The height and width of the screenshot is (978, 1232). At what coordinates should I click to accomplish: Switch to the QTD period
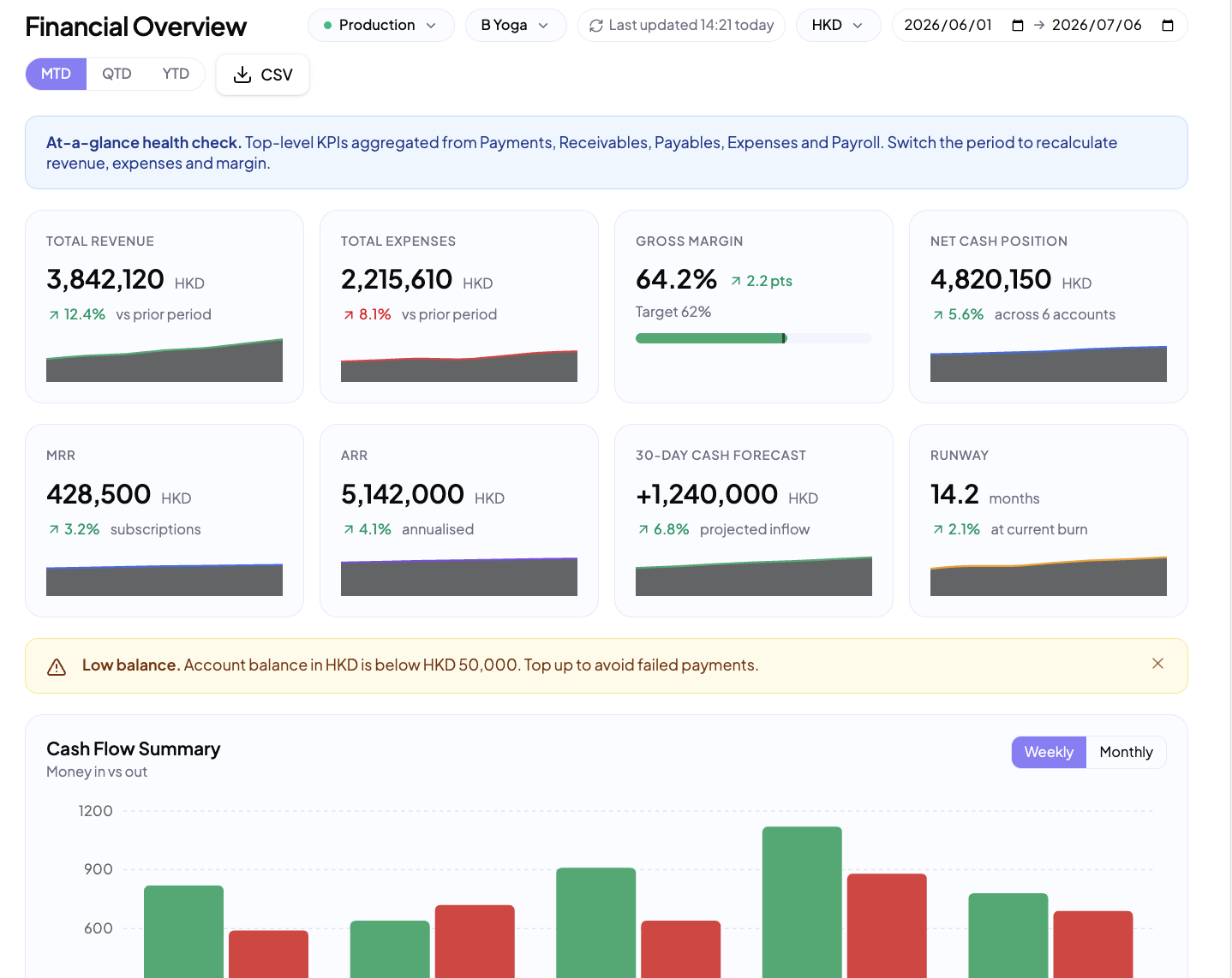click(x=117, y=74)
